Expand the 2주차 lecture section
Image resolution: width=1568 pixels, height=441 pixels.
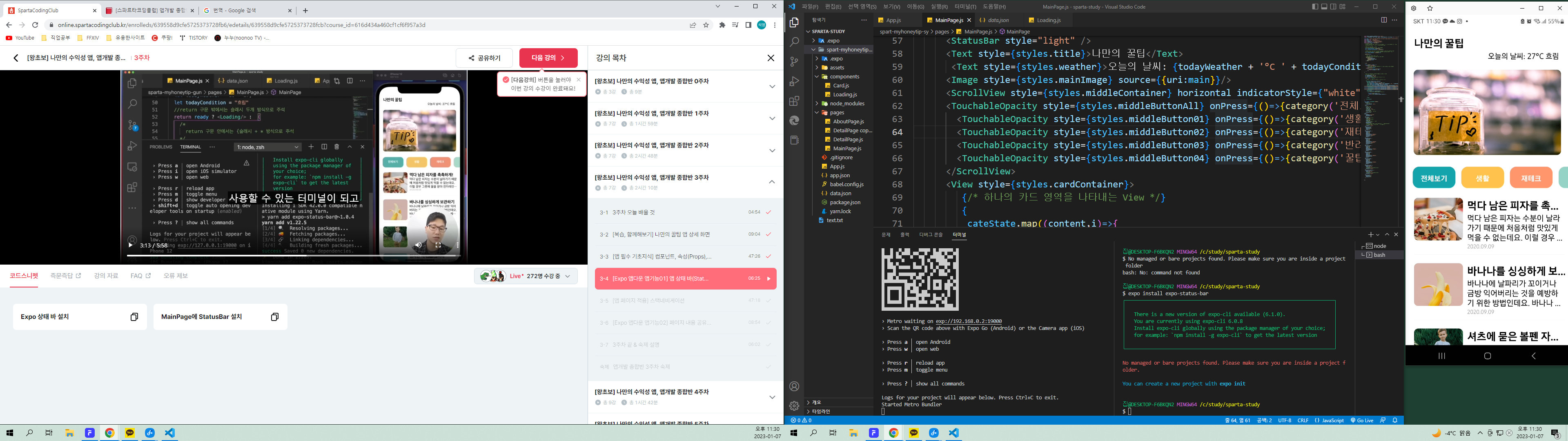tap(772, 150)
